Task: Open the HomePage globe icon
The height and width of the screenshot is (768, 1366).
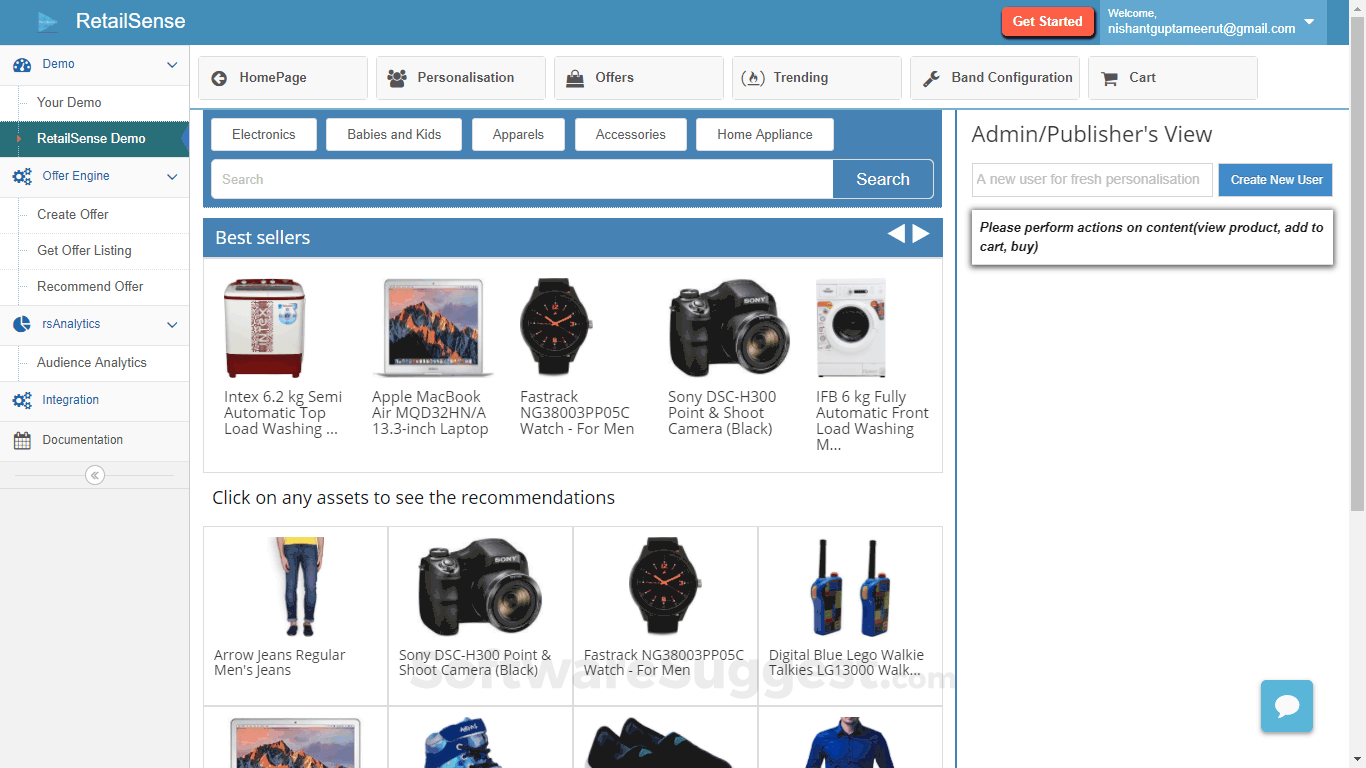Action: pyautogui.click(x=219, y=77)
